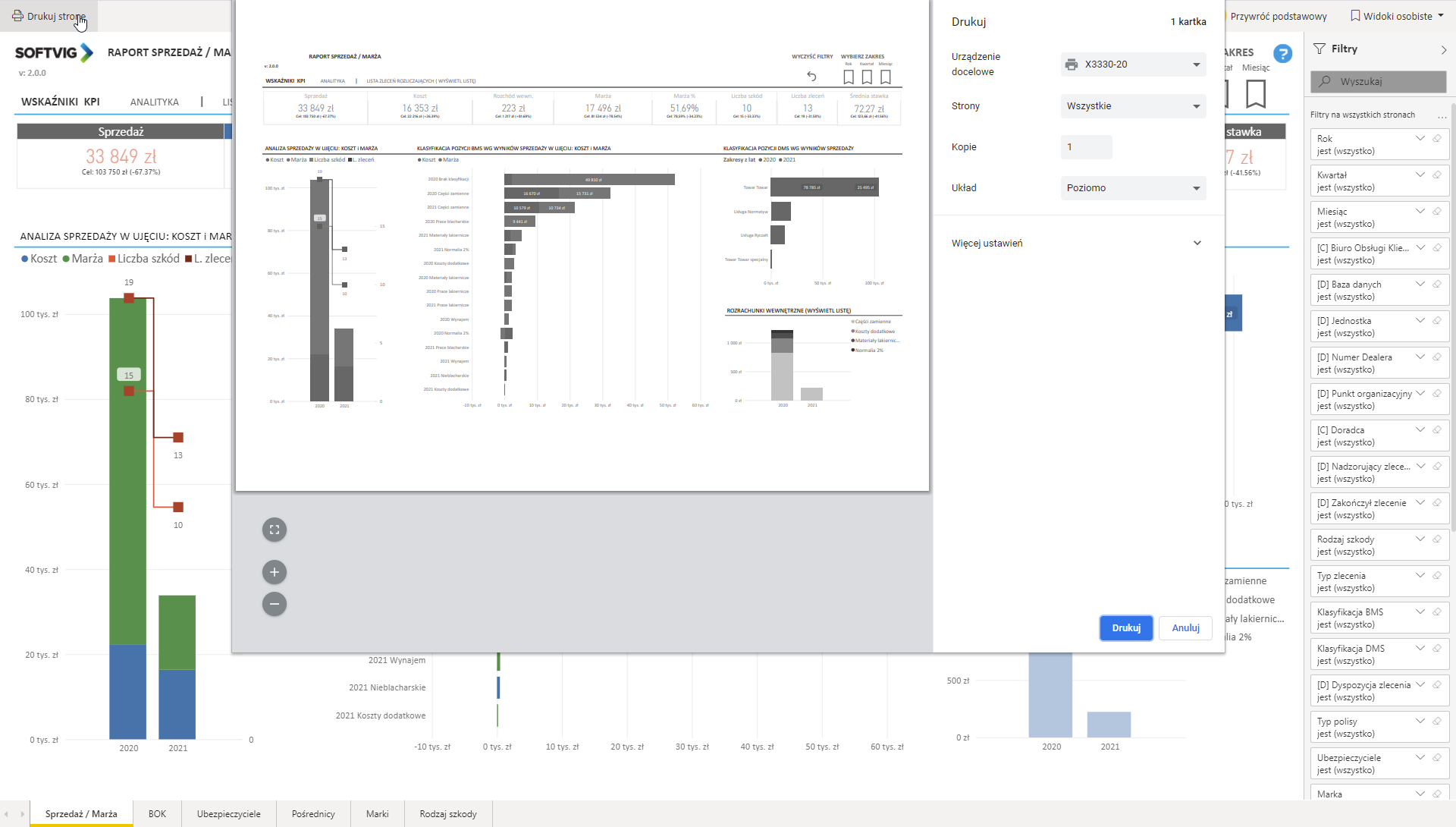Zoom out print preview with minus button
1456x827 pixels.
(x=275, y=604)
